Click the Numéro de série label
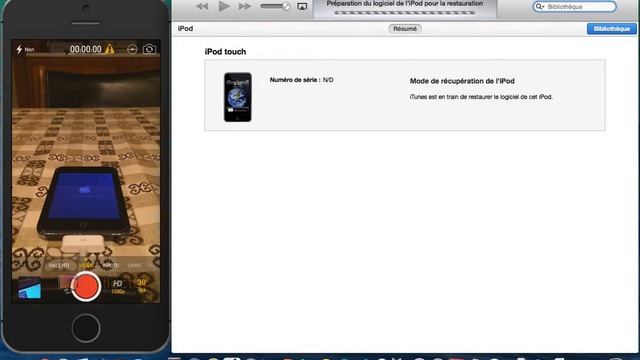 click(x=295, y=80)
